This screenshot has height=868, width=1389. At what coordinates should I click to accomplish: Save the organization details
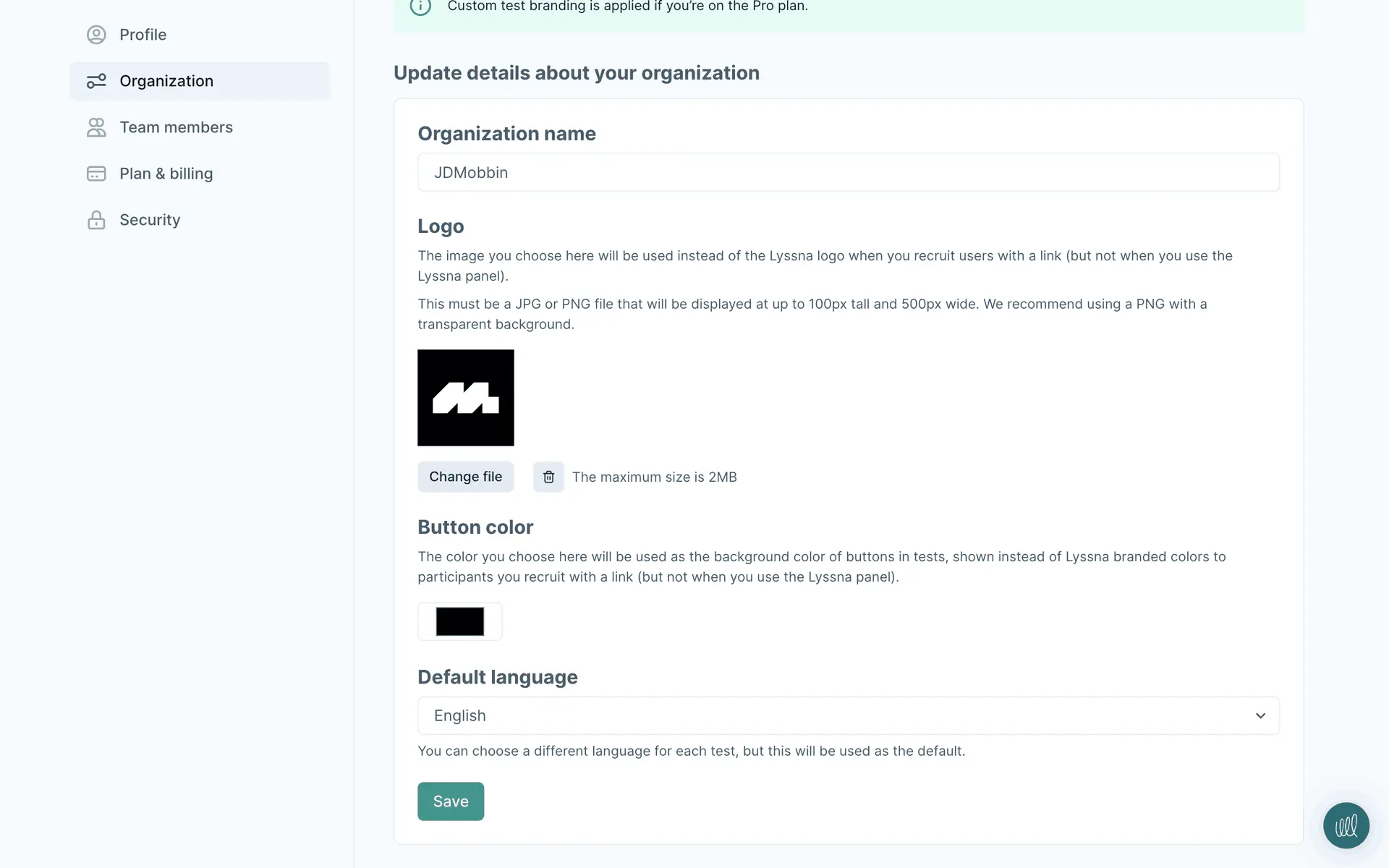450,801
